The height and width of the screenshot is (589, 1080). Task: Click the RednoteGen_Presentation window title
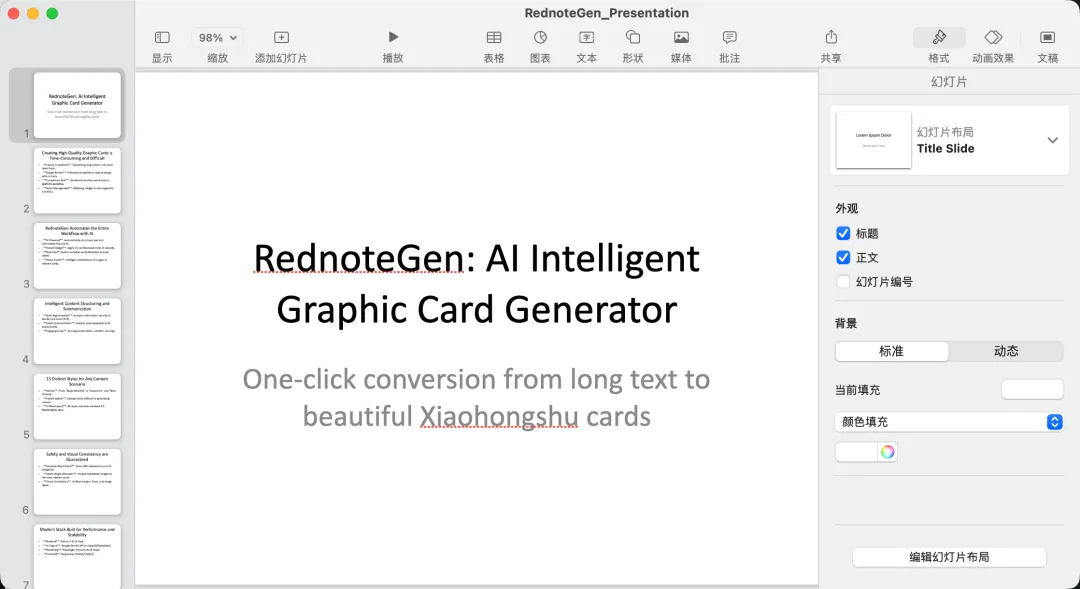pyautogui.click(x=606, y=13)
